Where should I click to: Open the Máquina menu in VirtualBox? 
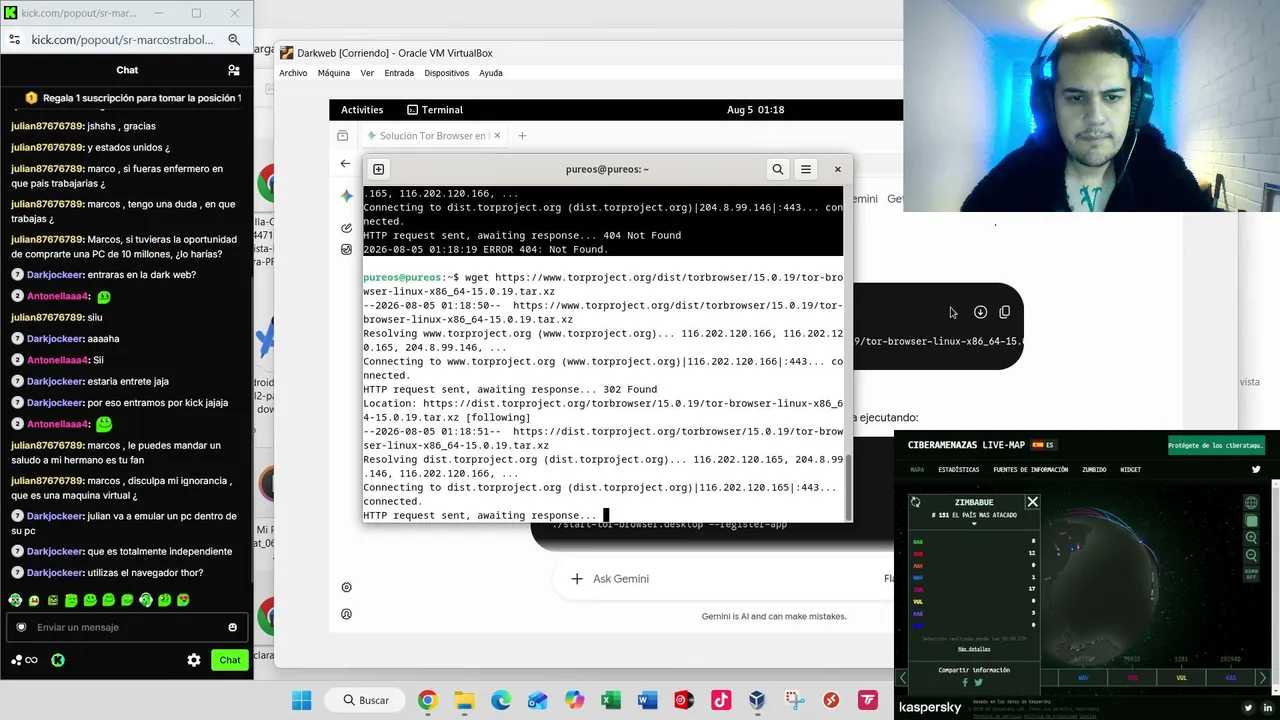334,73
